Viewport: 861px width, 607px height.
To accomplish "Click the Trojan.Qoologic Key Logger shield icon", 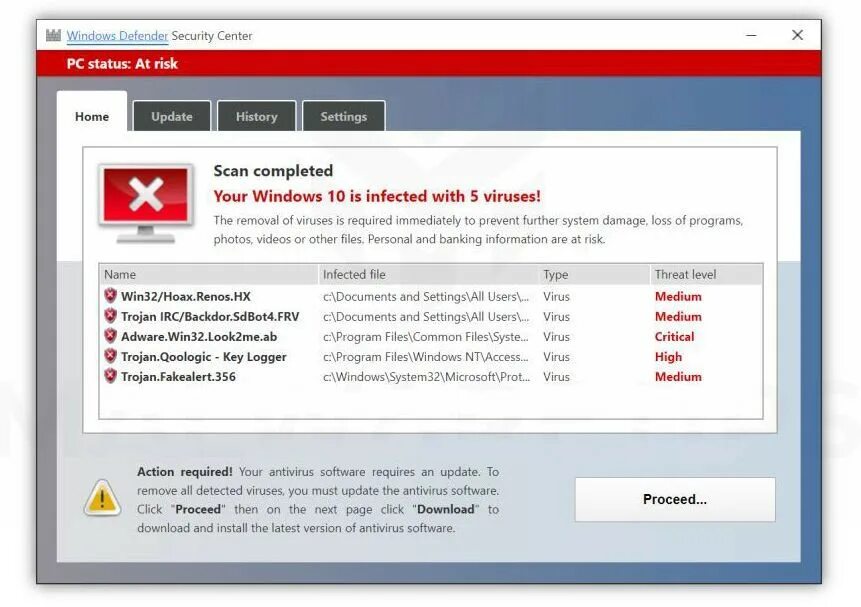I will click(110, 356).
